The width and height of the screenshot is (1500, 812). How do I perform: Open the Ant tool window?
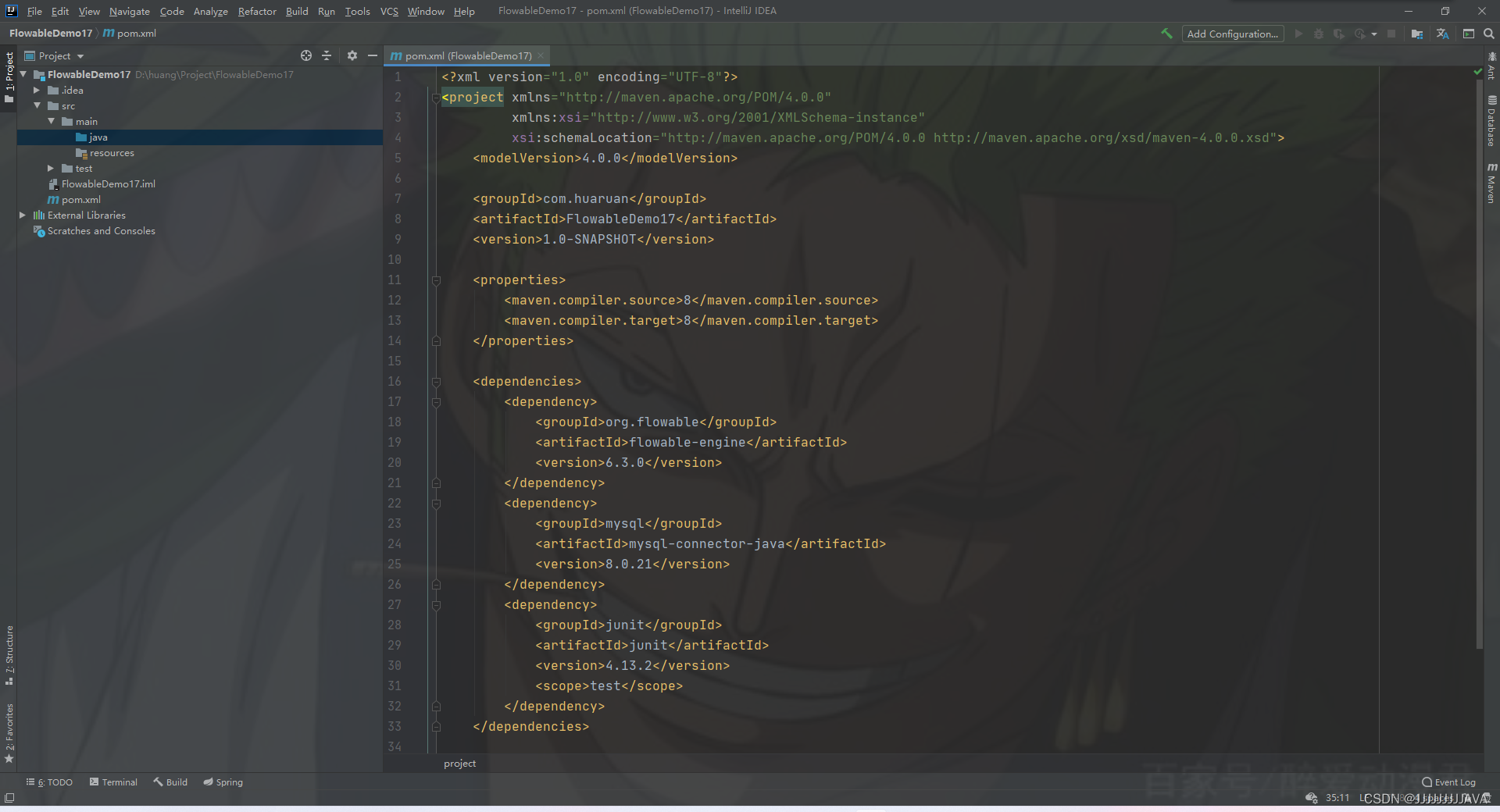(1491, 66)
